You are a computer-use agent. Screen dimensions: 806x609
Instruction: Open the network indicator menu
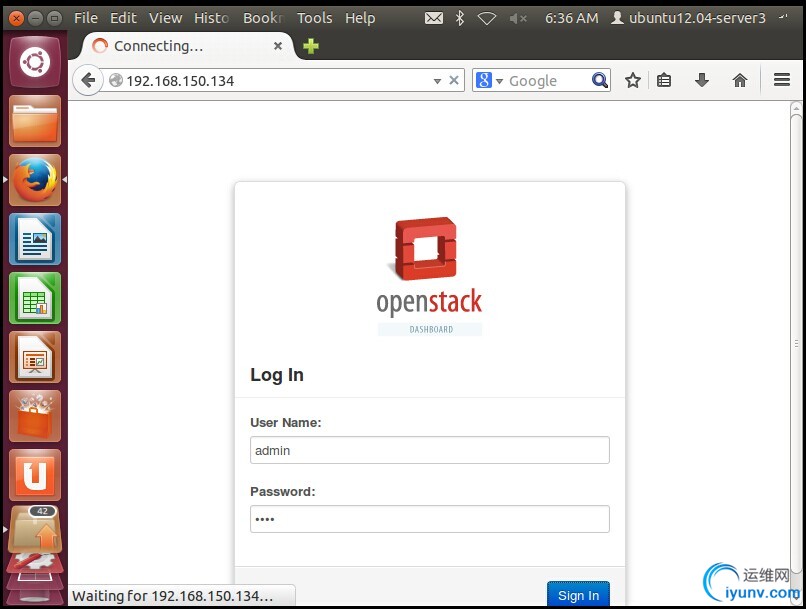(x=486, y=19)
